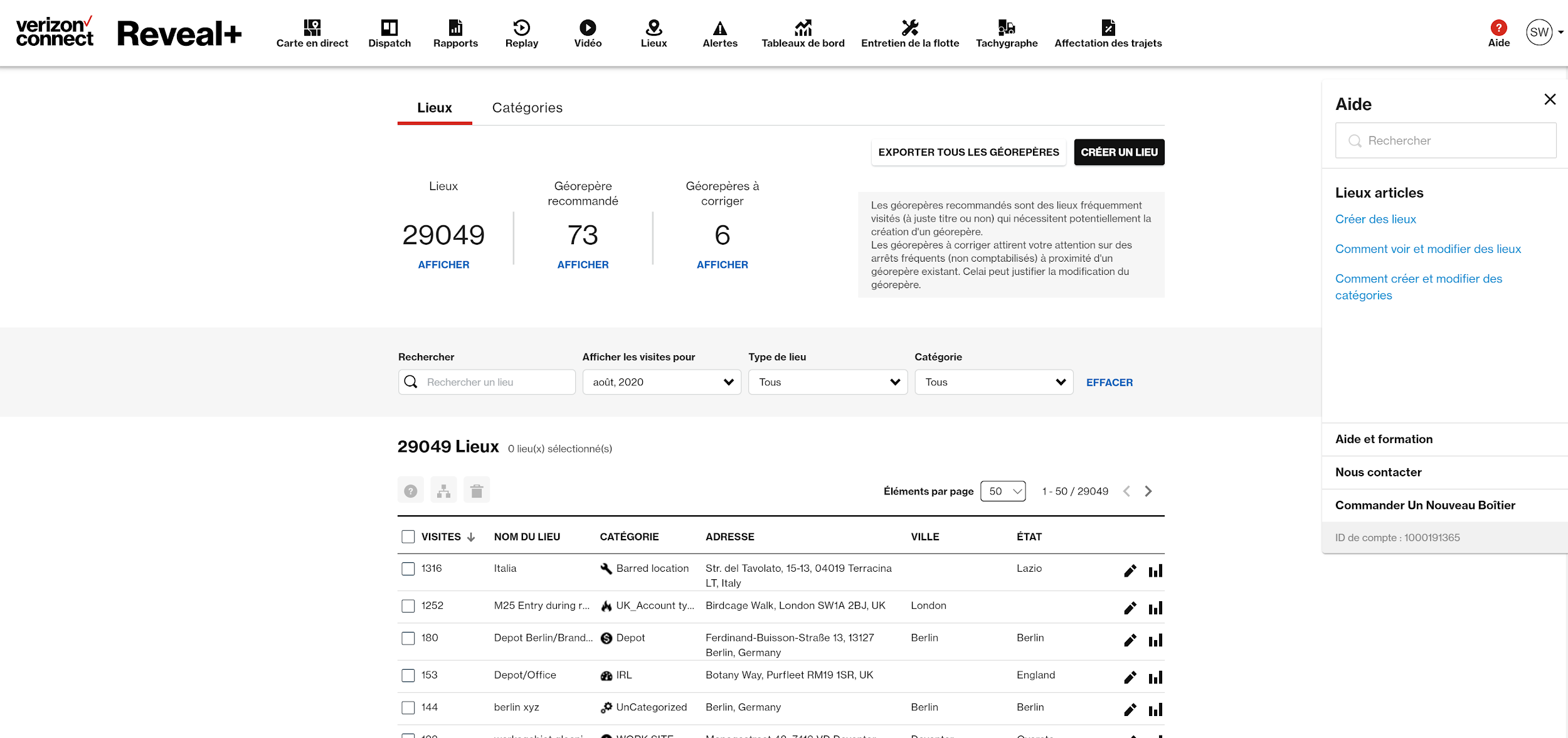Viewport: 1568px width, 738px height.
Task: Open Tableaux de bord dashboards
Action: click(x=803, y=33)
